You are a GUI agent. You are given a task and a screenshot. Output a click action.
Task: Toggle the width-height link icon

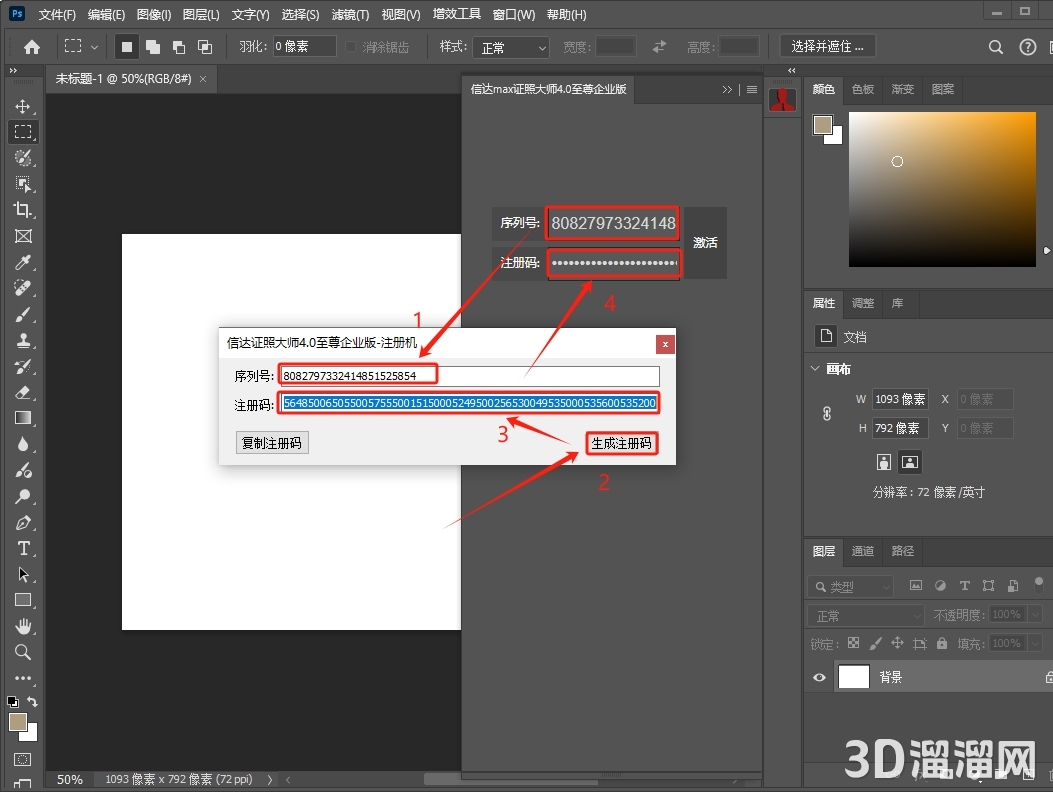tap(827, 413)
